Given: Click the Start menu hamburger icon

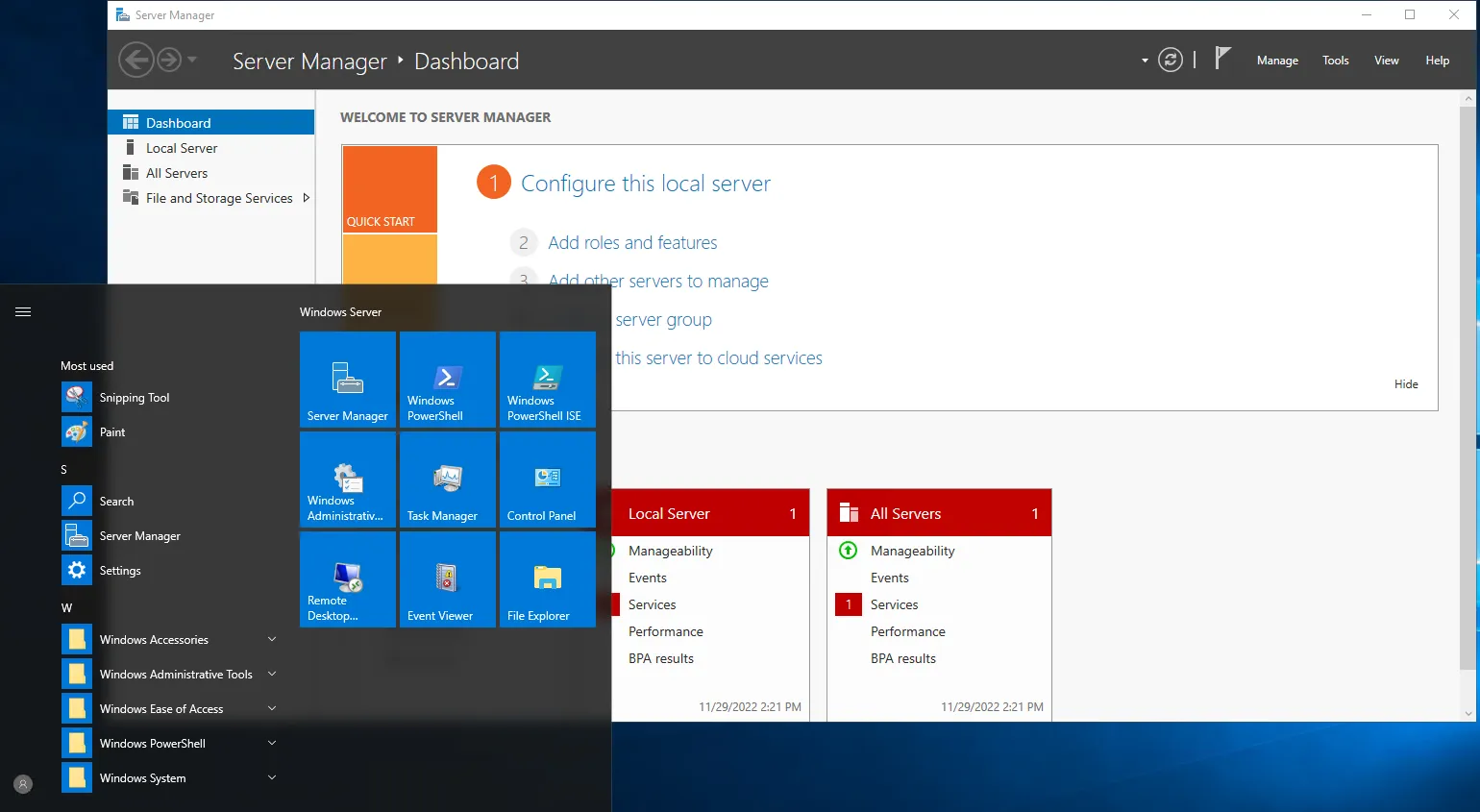Looking at the screenshot, I should point(23,311).
